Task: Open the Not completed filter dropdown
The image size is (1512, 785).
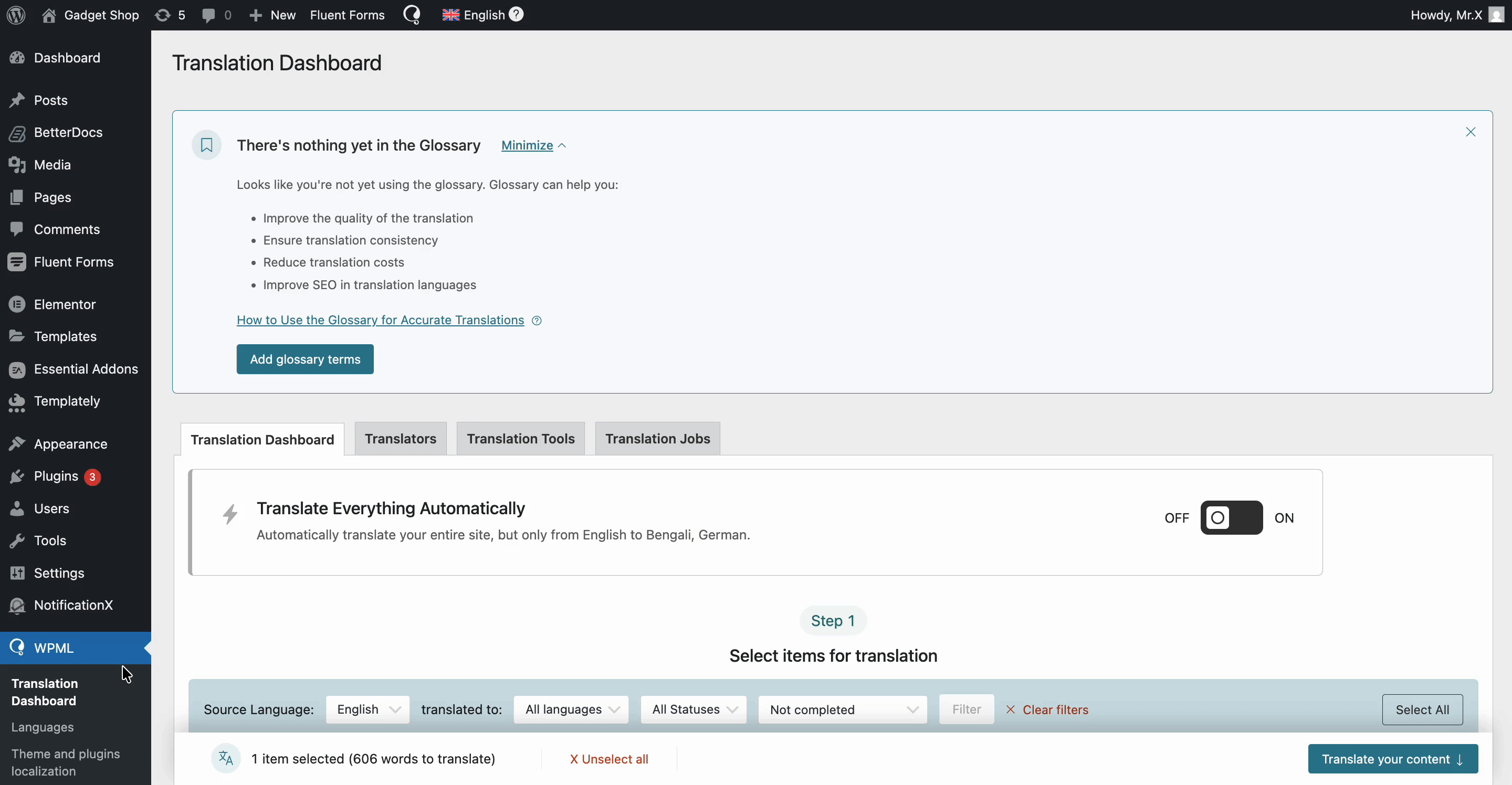Action: click(x=843, y=709)
